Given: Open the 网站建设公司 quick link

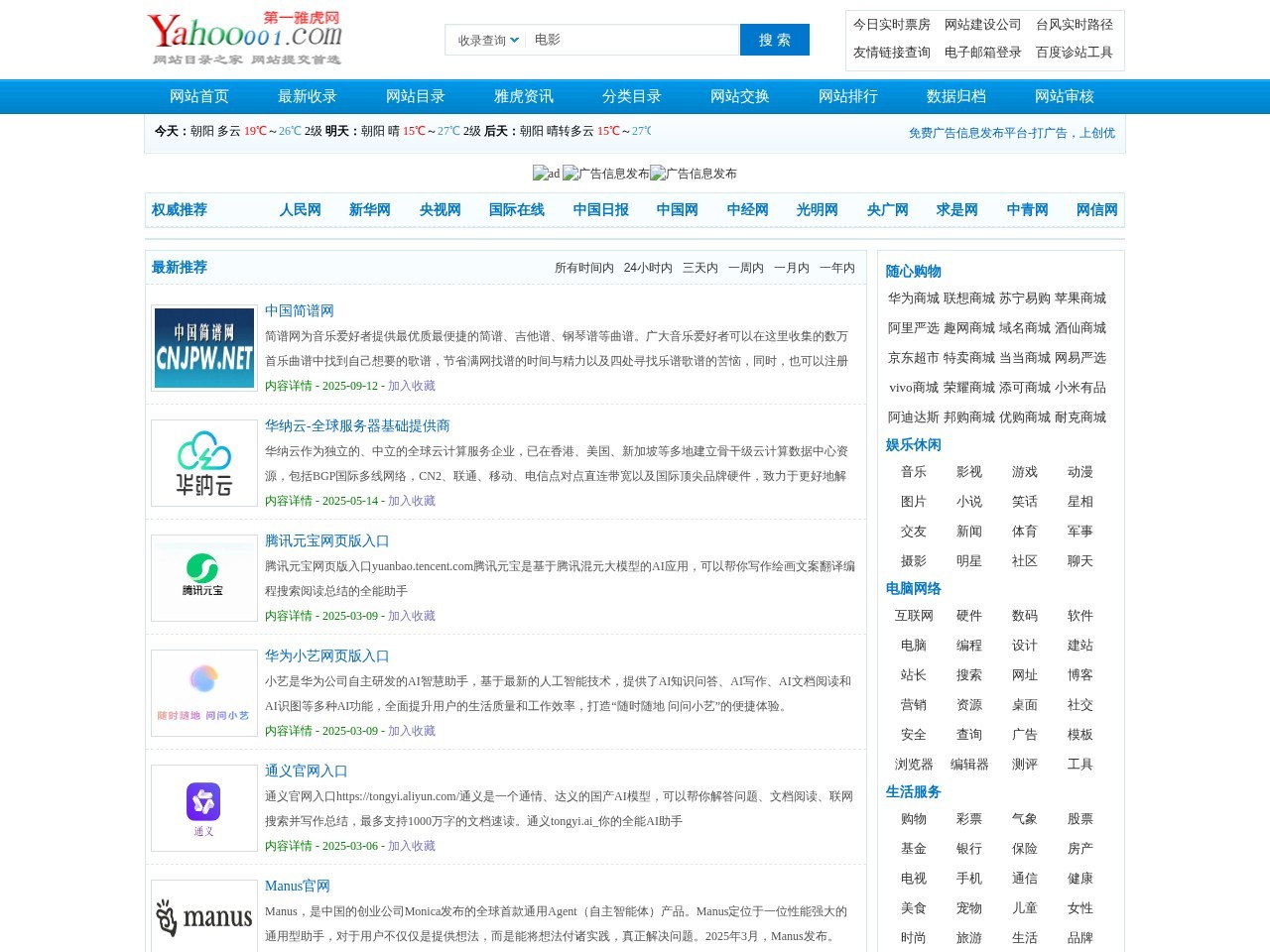Looking at the screenshot, I should (983, 25).
